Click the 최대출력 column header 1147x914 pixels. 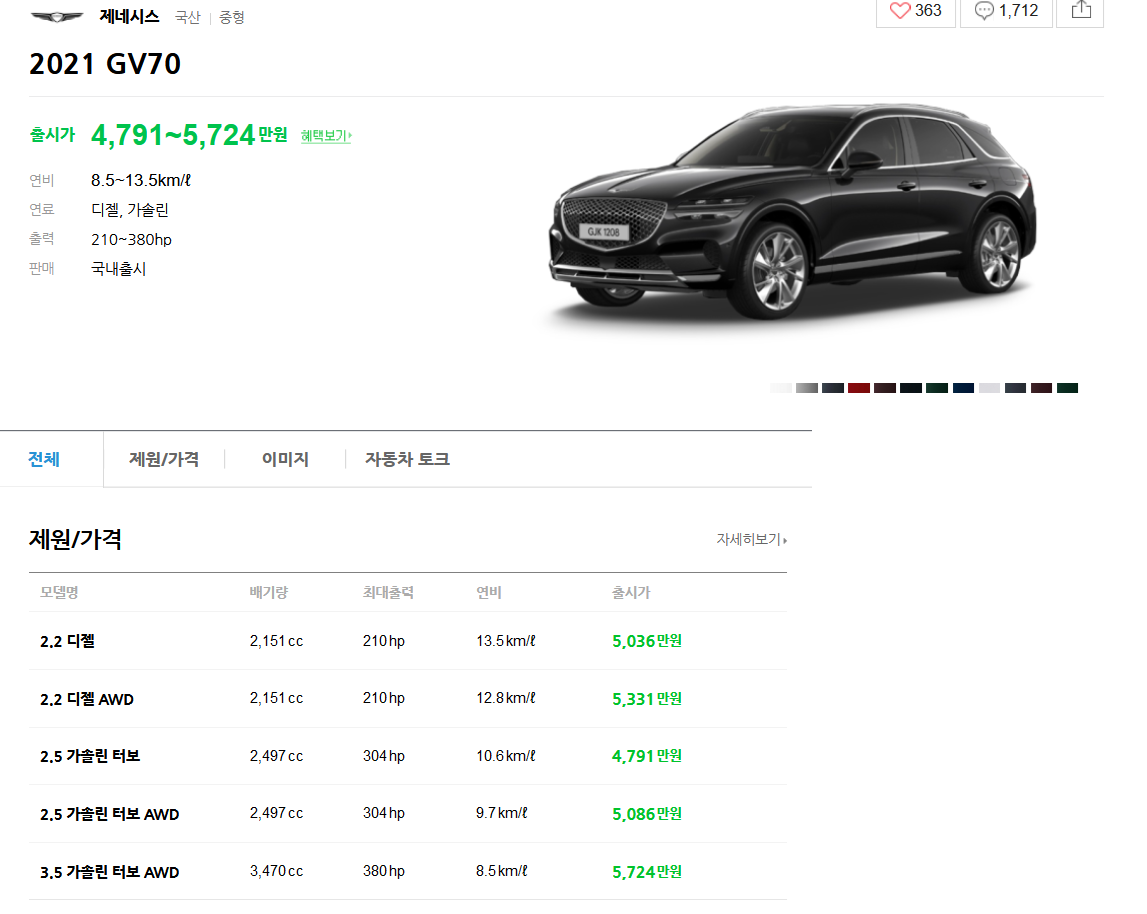pos(388,592)
